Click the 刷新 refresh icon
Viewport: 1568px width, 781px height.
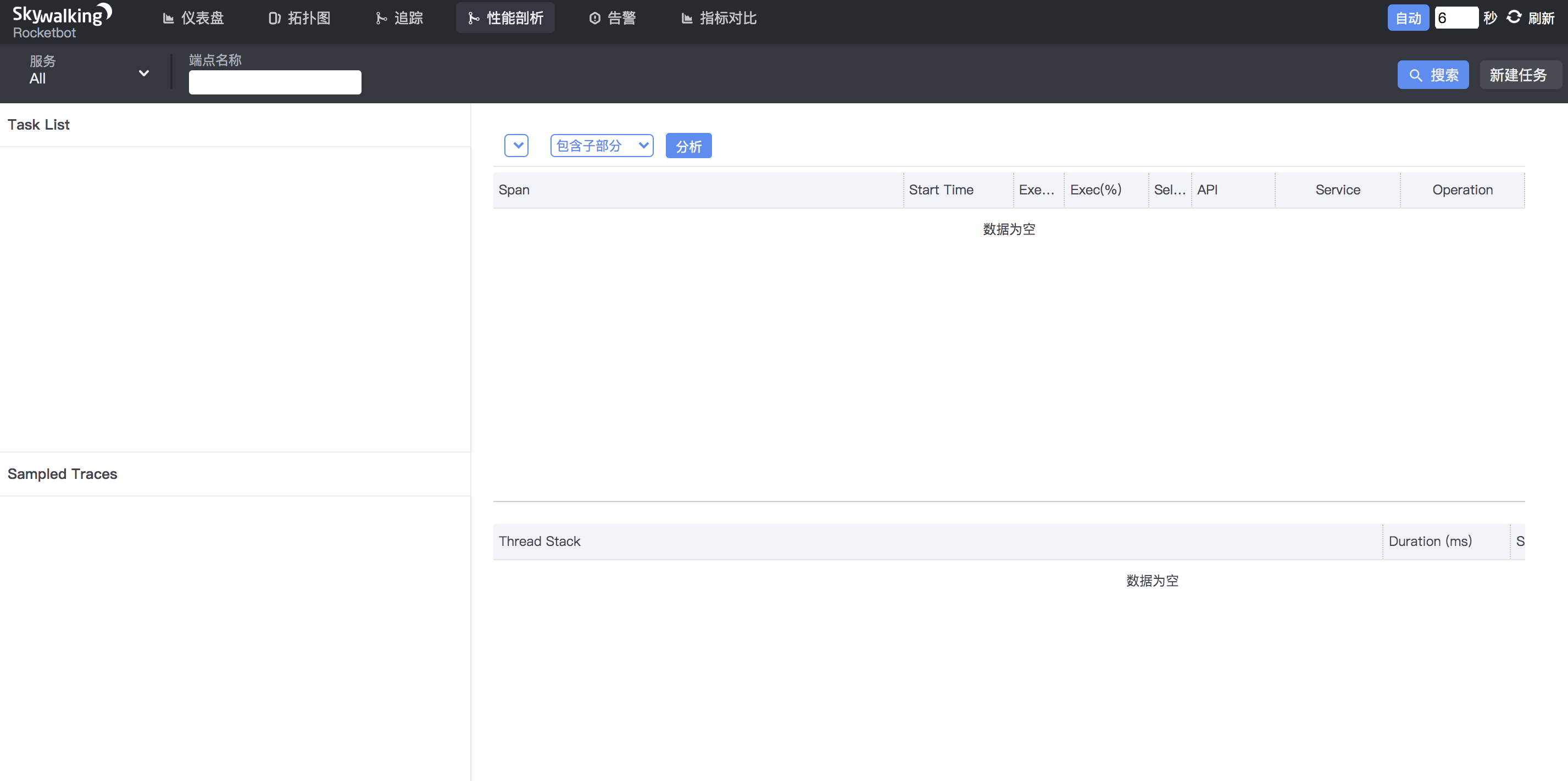pyautogui.click(x=1514, y=18)
